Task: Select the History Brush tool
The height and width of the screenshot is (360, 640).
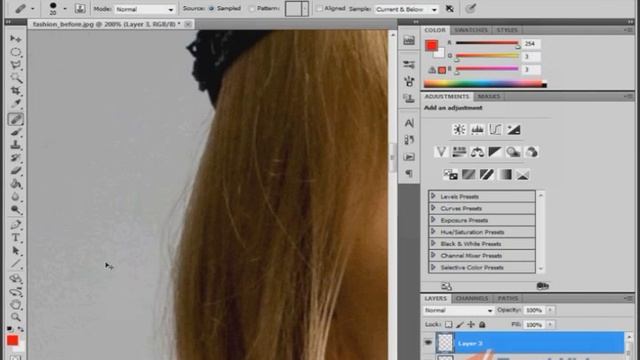Action: click(16, 158)
